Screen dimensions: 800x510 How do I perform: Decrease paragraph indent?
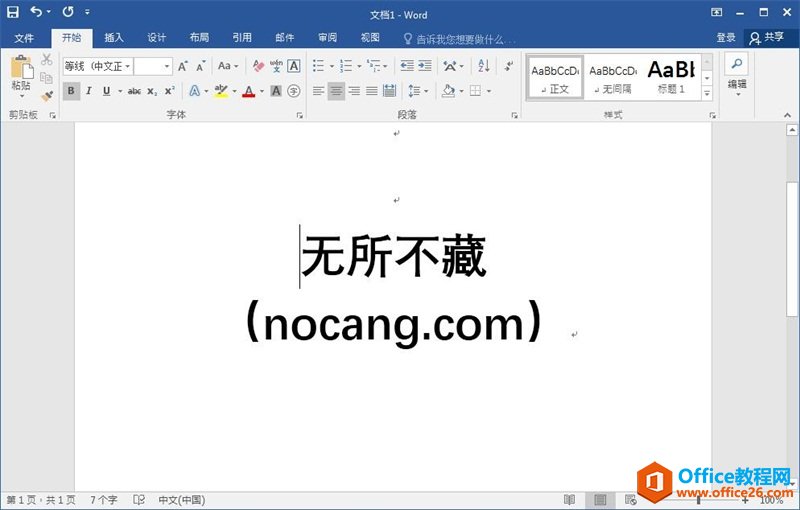tap(407, 66)
